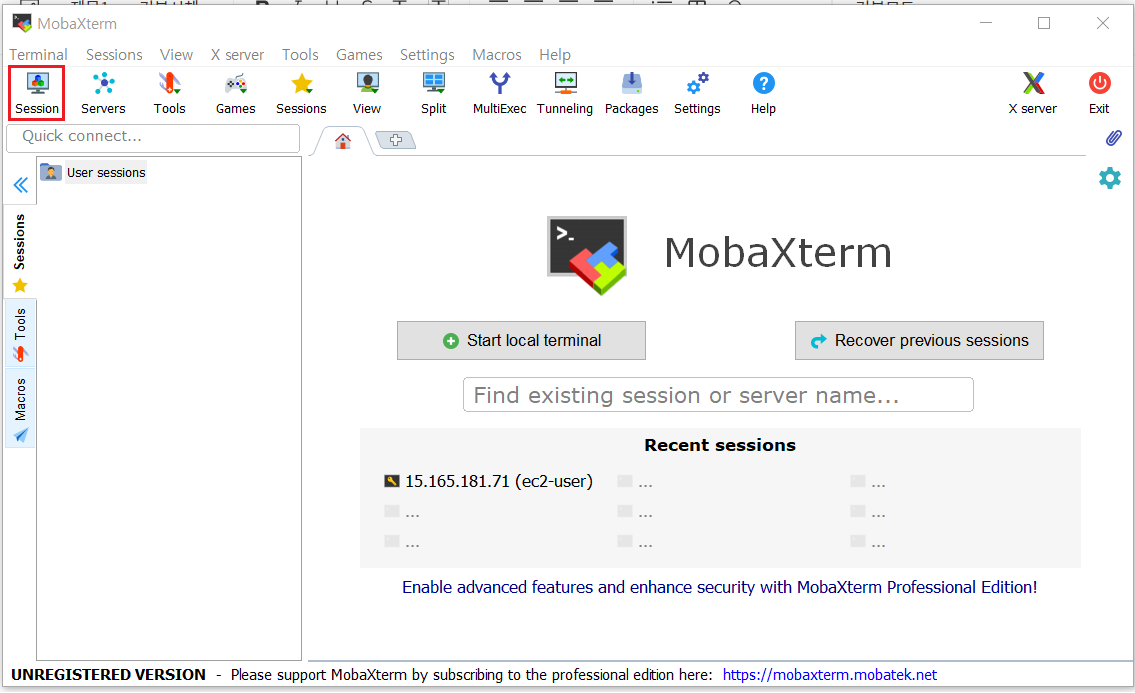Screen dimensions: 1135x693
Task: Open a new tab with plus tab
Action: (x=396, y=140)
